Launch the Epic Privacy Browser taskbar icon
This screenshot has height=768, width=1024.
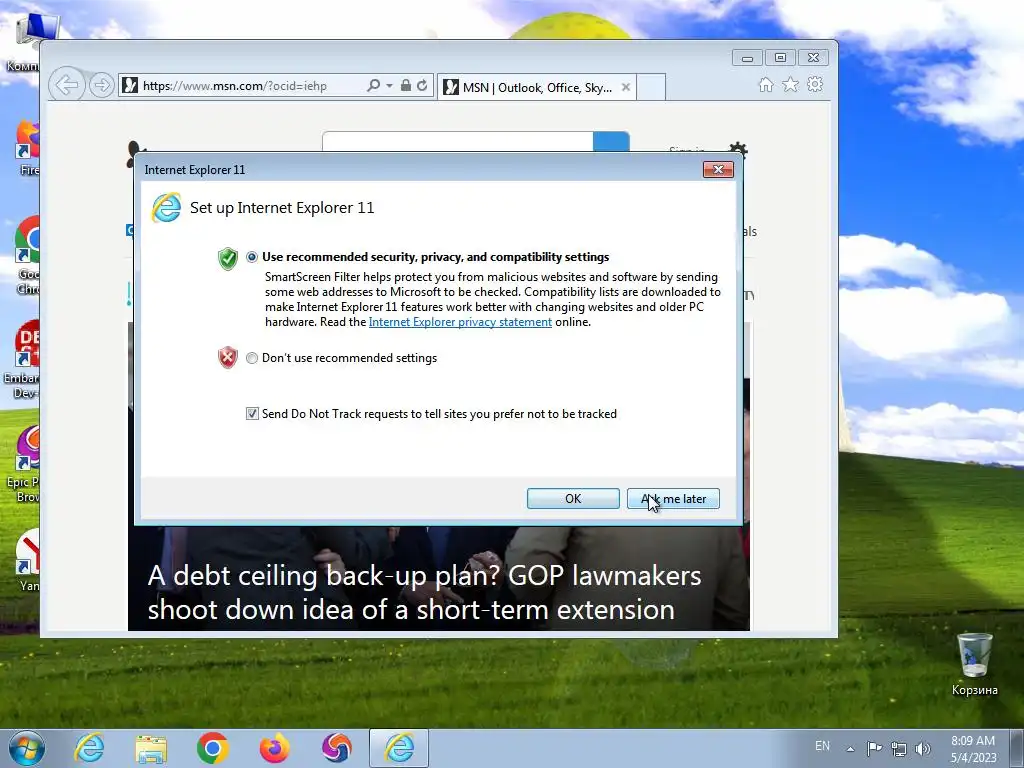pos(336,748)
